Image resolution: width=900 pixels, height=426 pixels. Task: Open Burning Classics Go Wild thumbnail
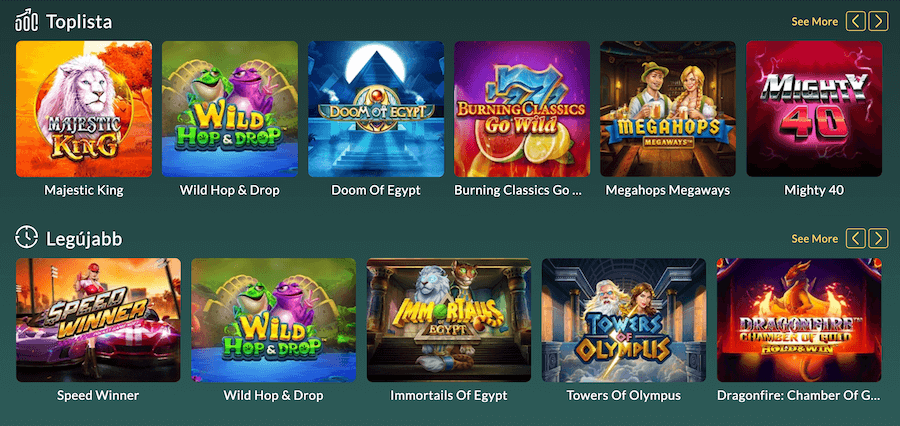pos(522,109)
